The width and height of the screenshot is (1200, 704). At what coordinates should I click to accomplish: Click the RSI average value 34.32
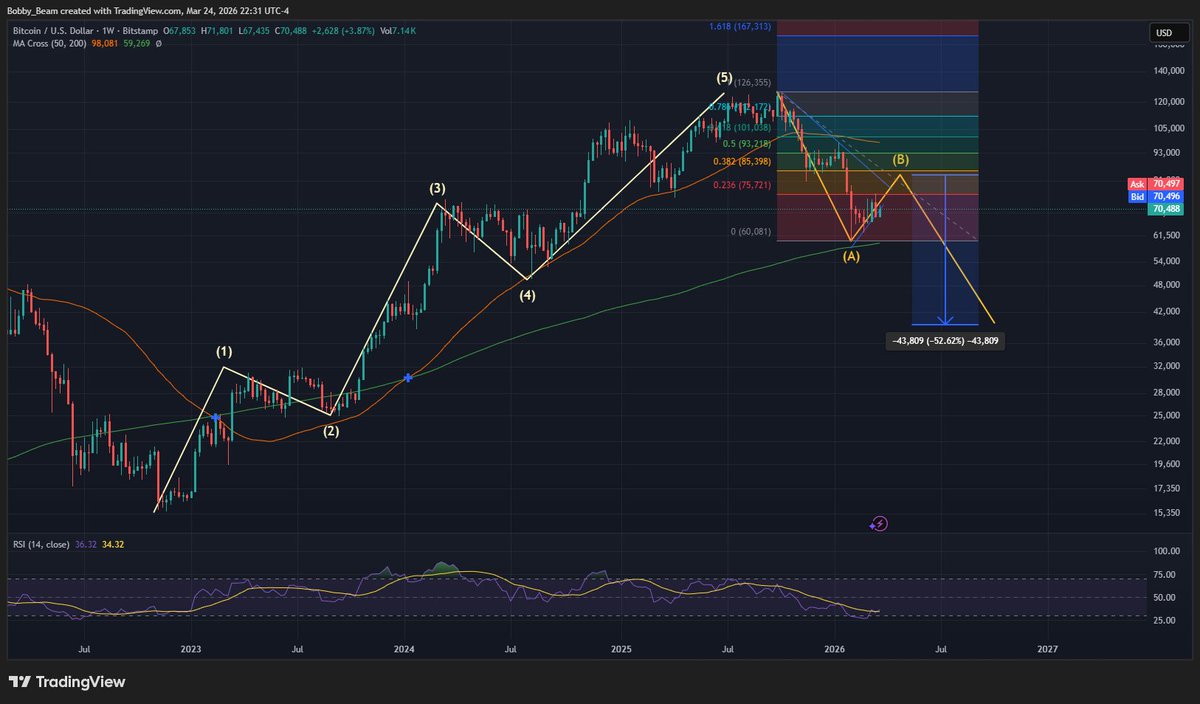pyautogui.click(x=113, y=544)
